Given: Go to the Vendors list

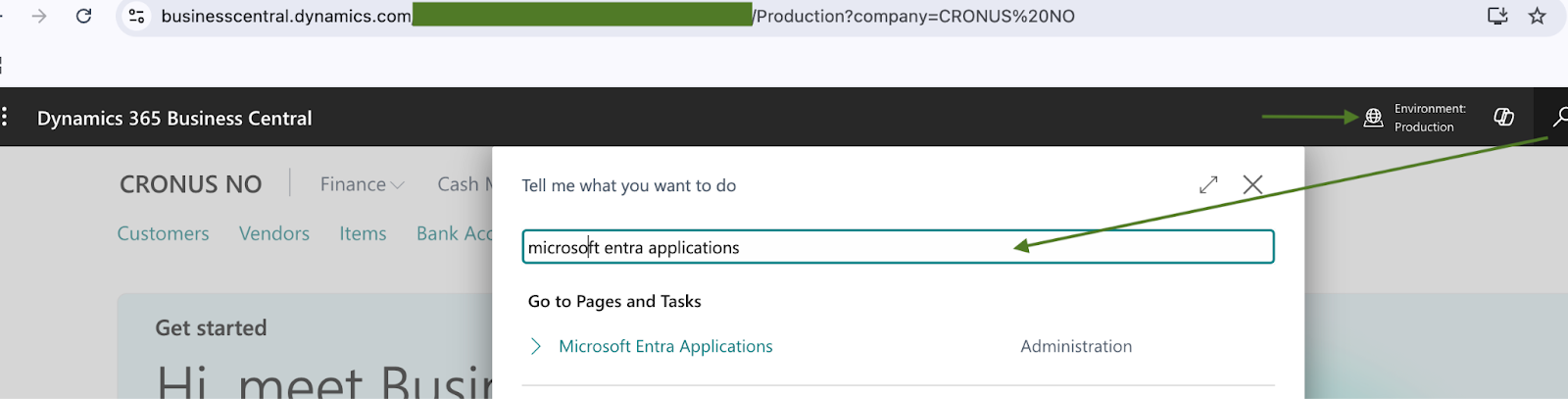Looking at the screenshot, I should [x=274, y=233].
